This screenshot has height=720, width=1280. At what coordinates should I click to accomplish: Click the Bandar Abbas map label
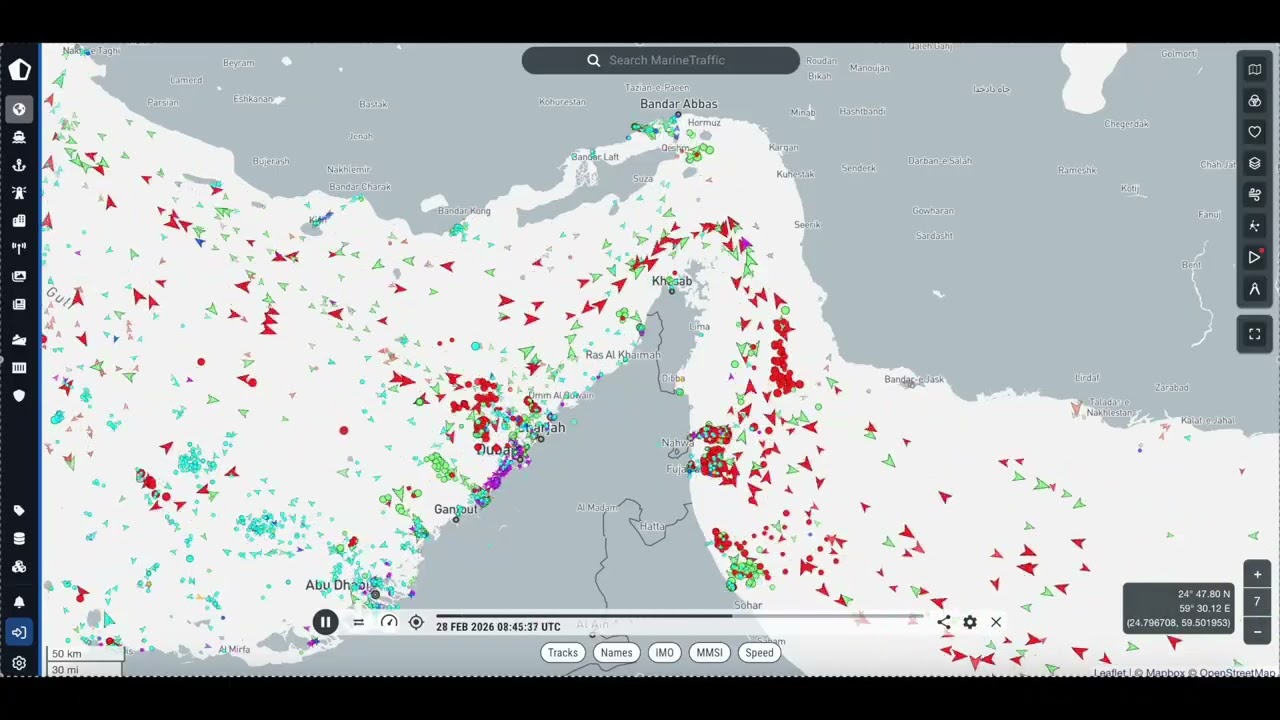coord(679,104)
